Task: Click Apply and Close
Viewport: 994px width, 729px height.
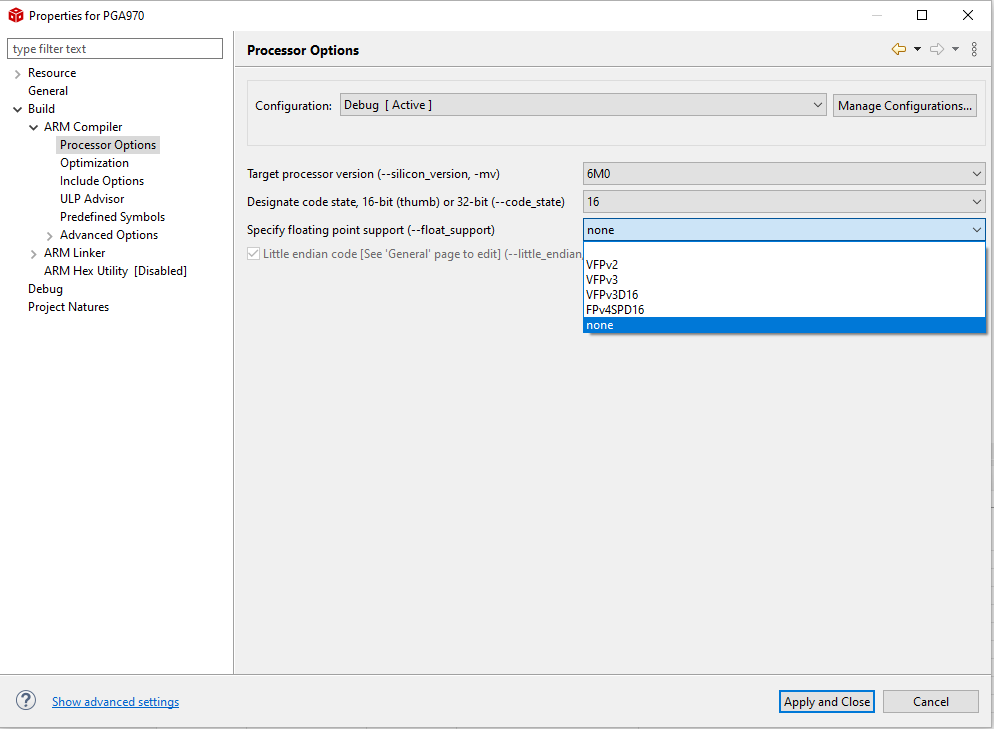Action: coord(826,702)
